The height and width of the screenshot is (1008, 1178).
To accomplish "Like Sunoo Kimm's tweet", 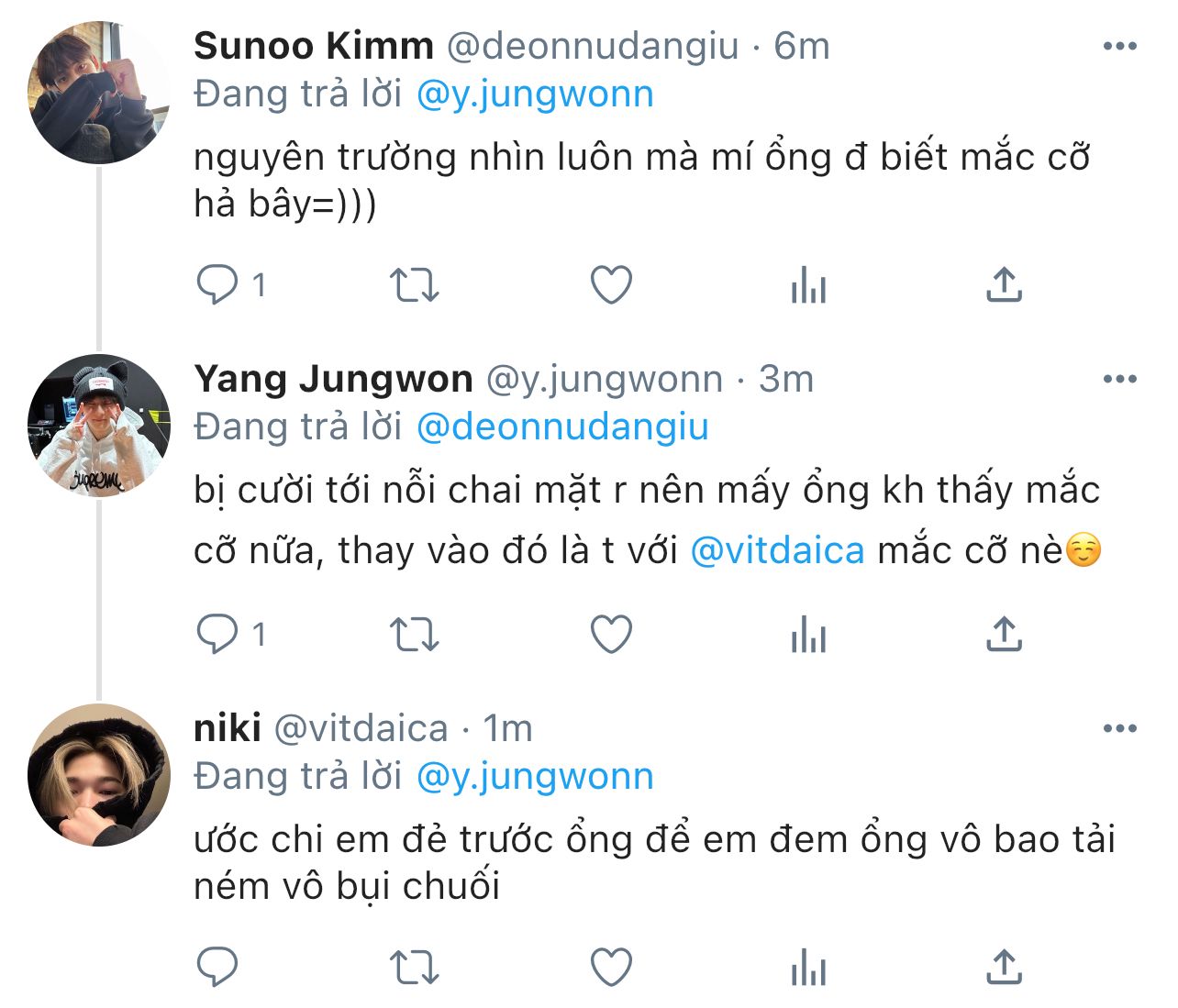I will tap(611, 285).
